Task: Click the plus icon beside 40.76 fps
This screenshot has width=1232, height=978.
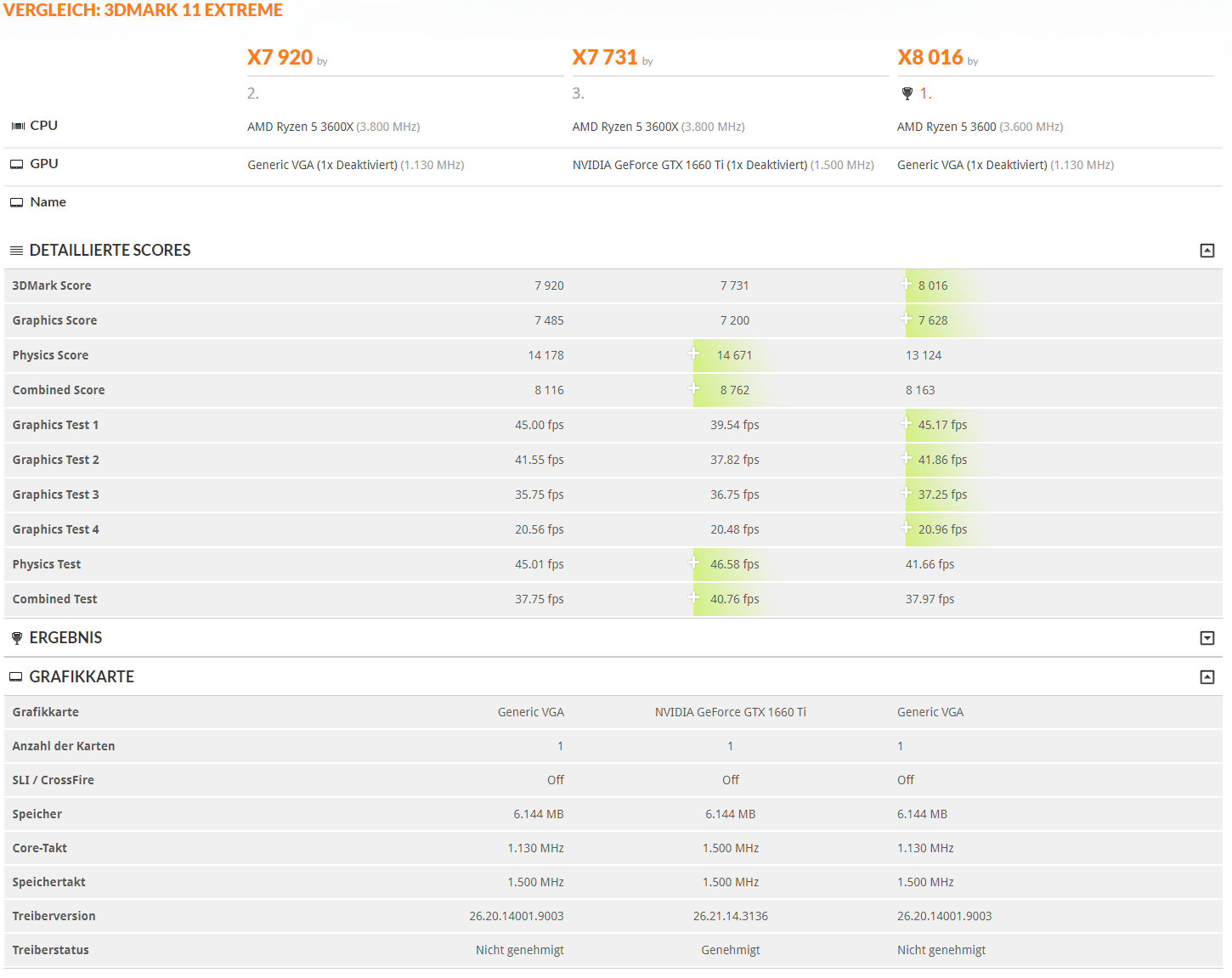Action: click(693, 597)
